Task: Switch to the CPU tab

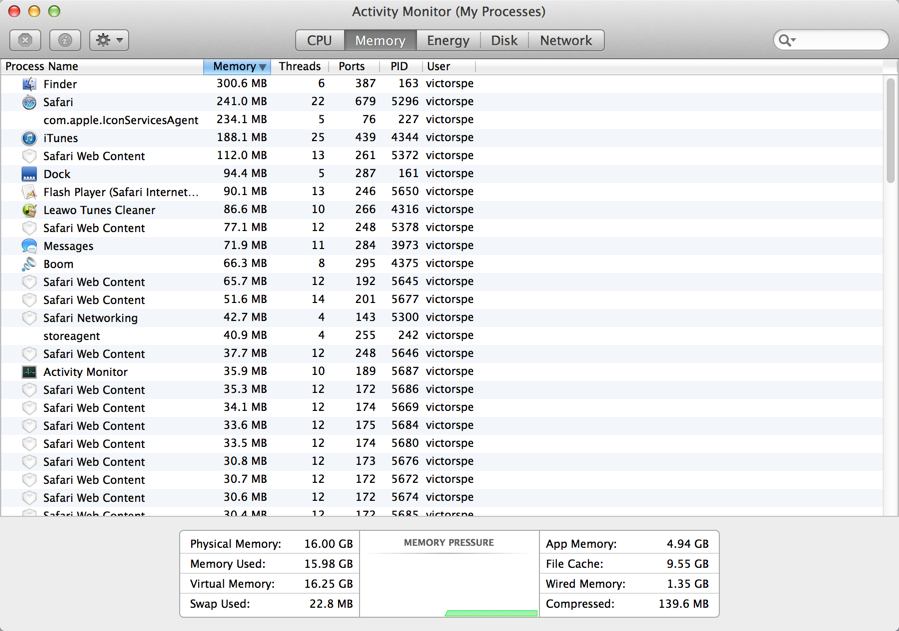Action: click(319, 40)
